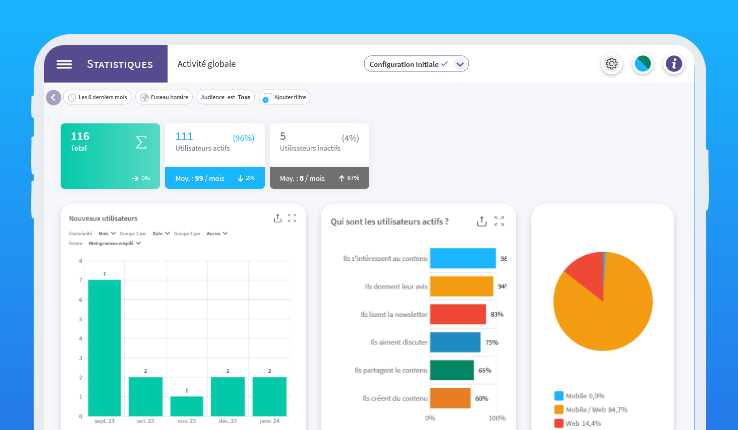
Task: Click the Qui sont les utilisateurs actifs title
Action: pyautogui.click(x=389, y=222)
